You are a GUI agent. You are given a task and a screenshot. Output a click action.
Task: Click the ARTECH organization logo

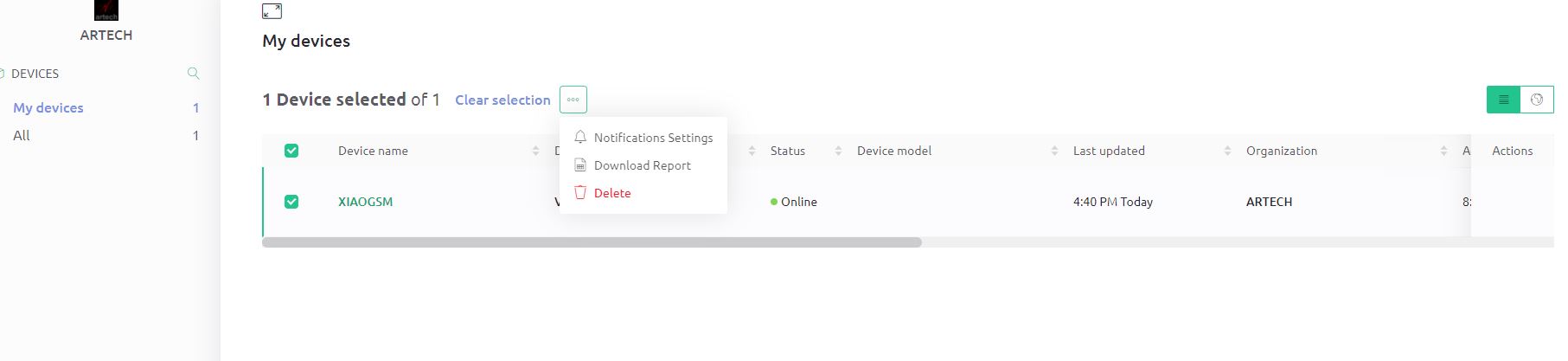106,11
